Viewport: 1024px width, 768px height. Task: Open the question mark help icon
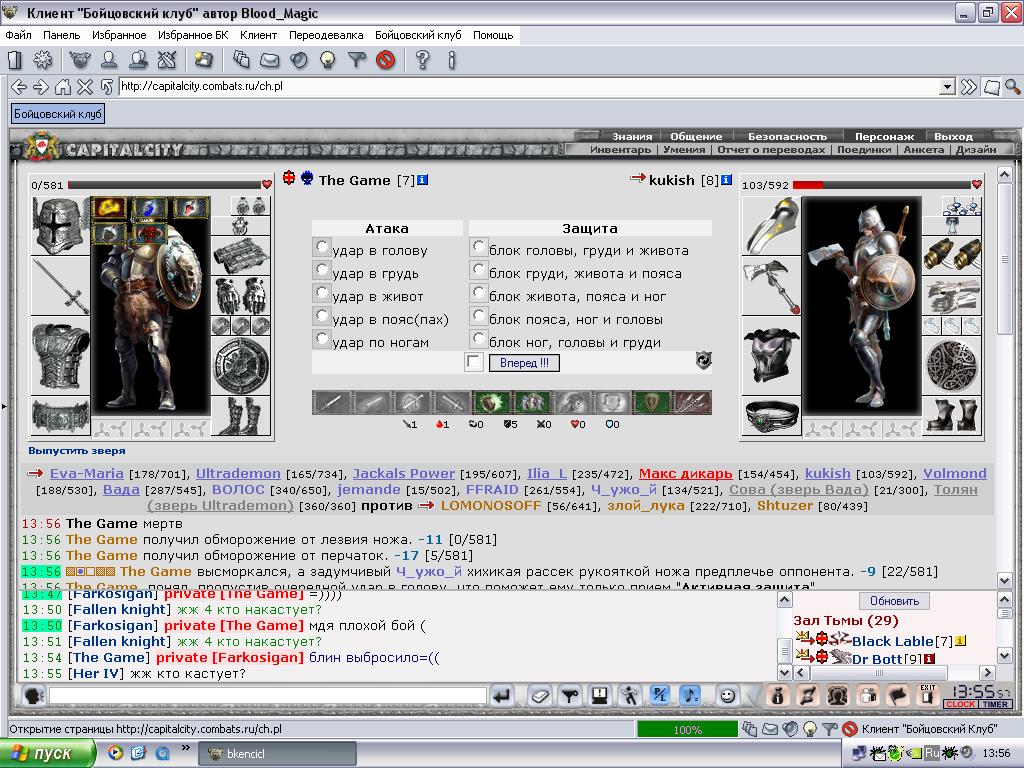pos(423,61)
